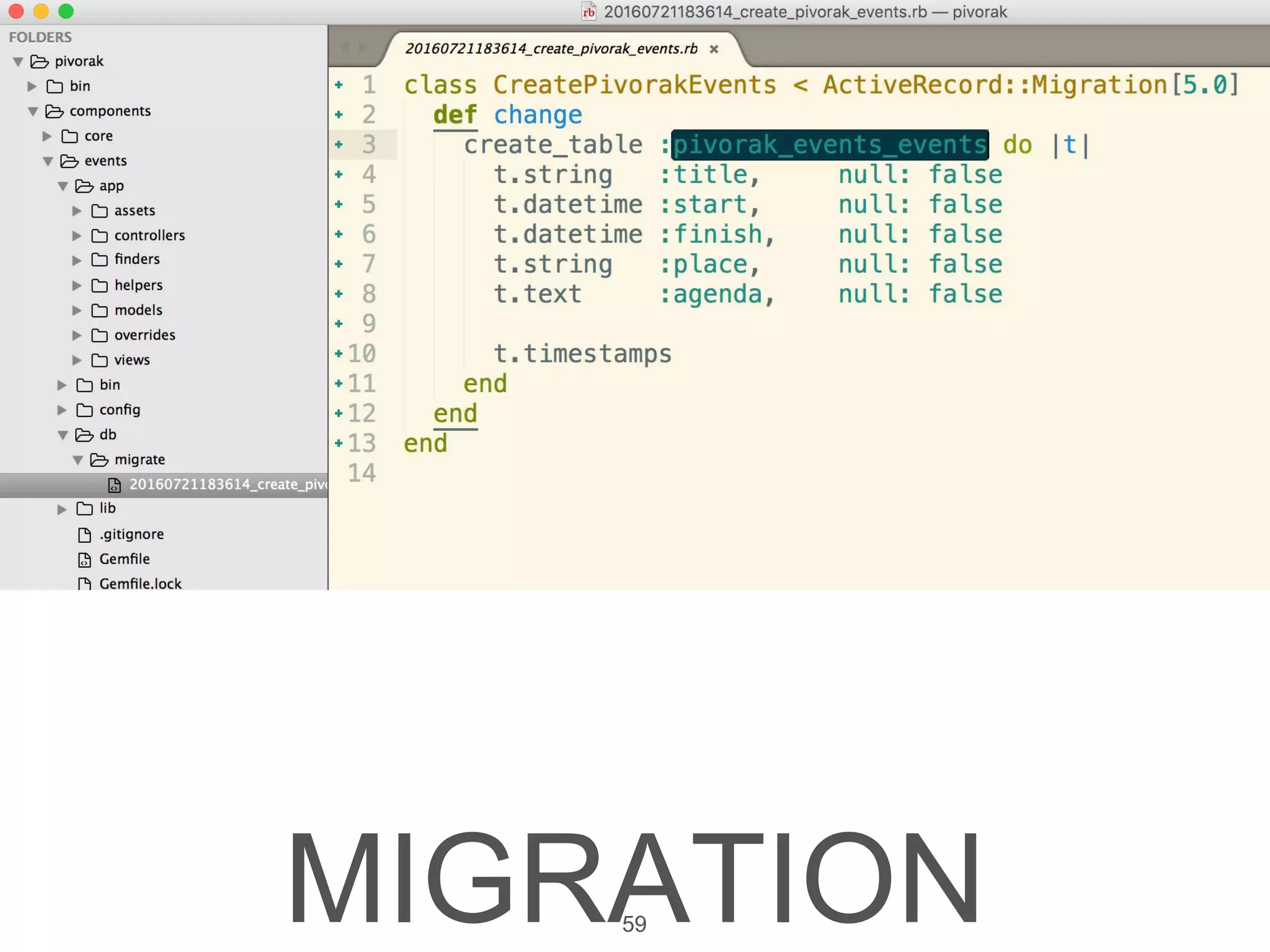Click the db open-folder icon
This screenshot has width=1270, height=952.
coord(84,435)
